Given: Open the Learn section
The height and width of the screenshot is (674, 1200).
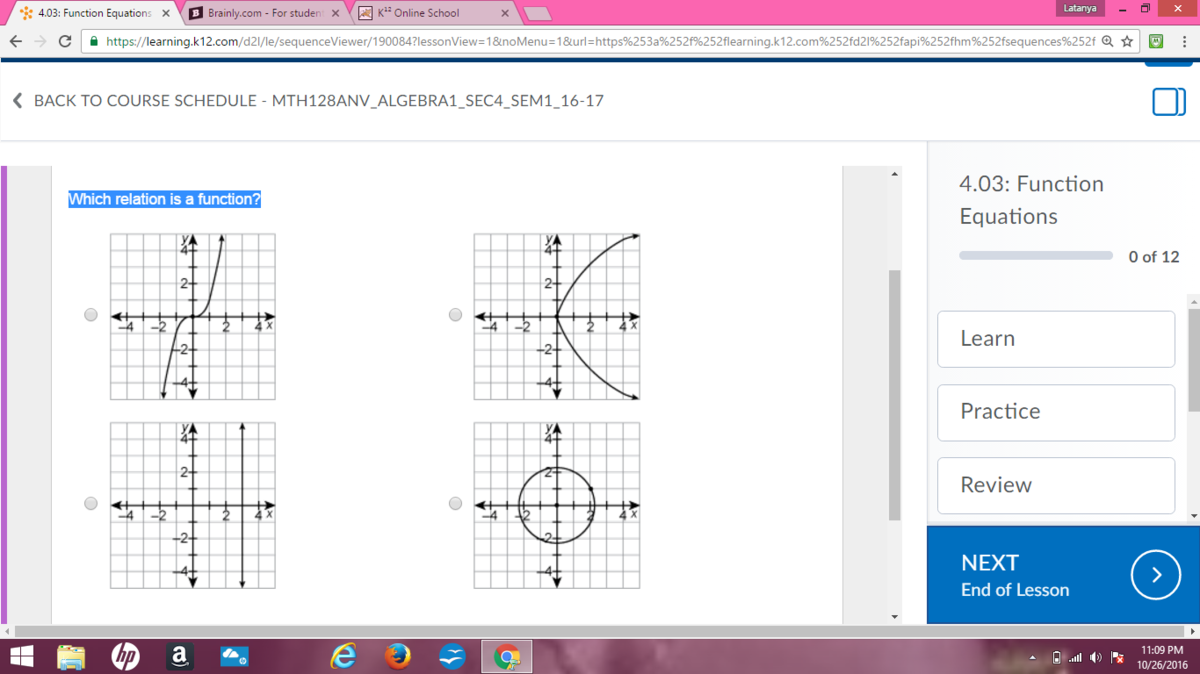Looking at the screenshot, I should pyautogui.click(x=1056, y=339).
